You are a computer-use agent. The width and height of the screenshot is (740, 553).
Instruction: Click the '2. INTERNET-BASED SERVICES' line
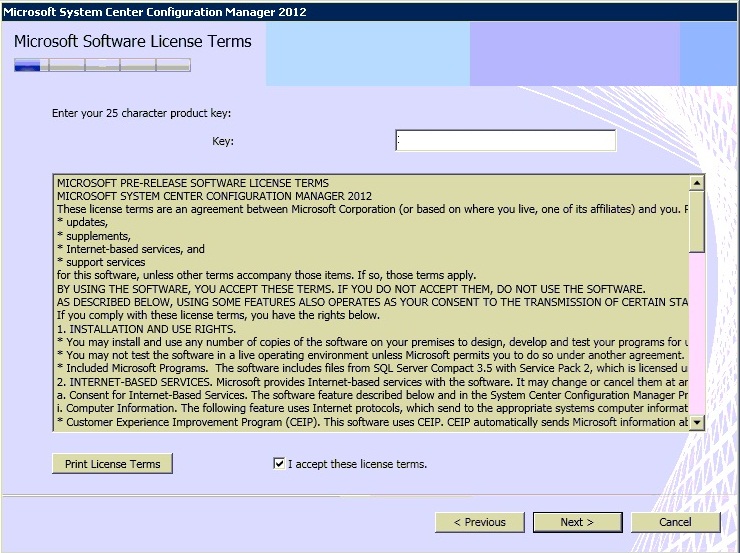[x=372, y=382]
